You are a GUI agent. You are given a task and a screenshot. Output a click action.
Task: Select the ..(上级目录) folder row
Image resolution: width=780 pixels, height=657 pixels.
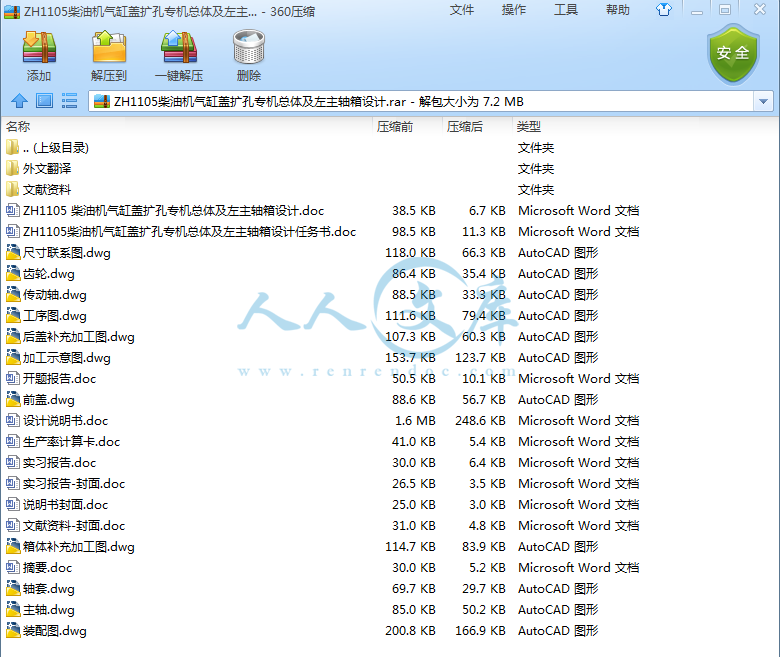pos(390,148)
